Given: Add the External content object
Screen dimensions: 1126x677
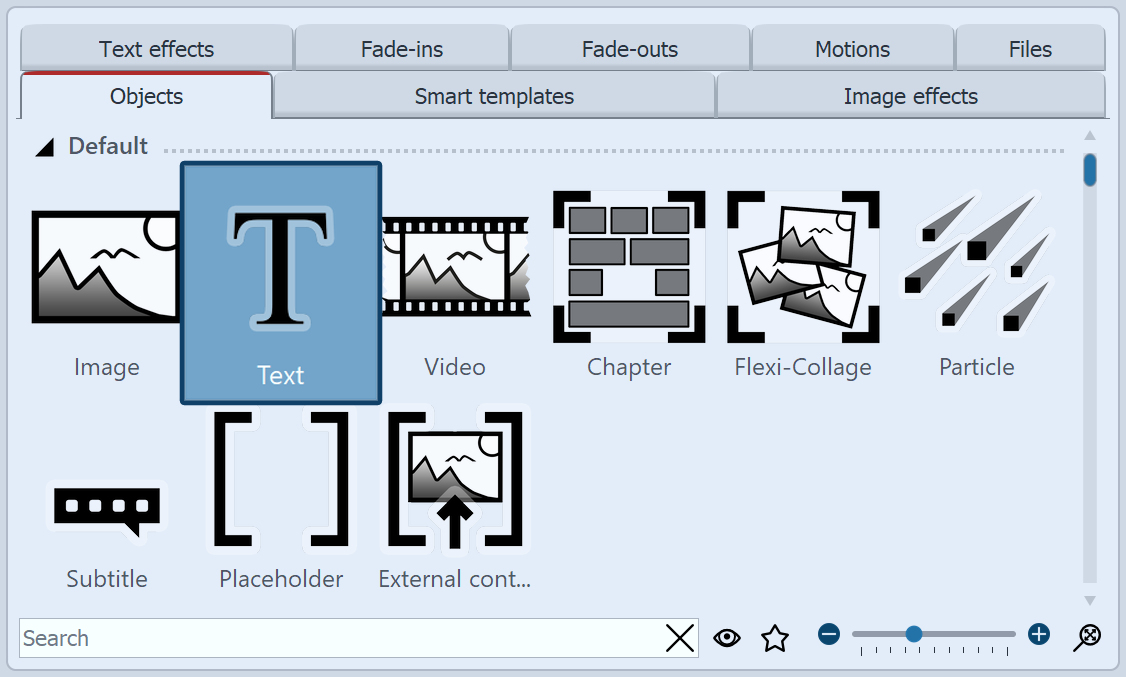Looking at the screenshot, I should click(455, 478).
